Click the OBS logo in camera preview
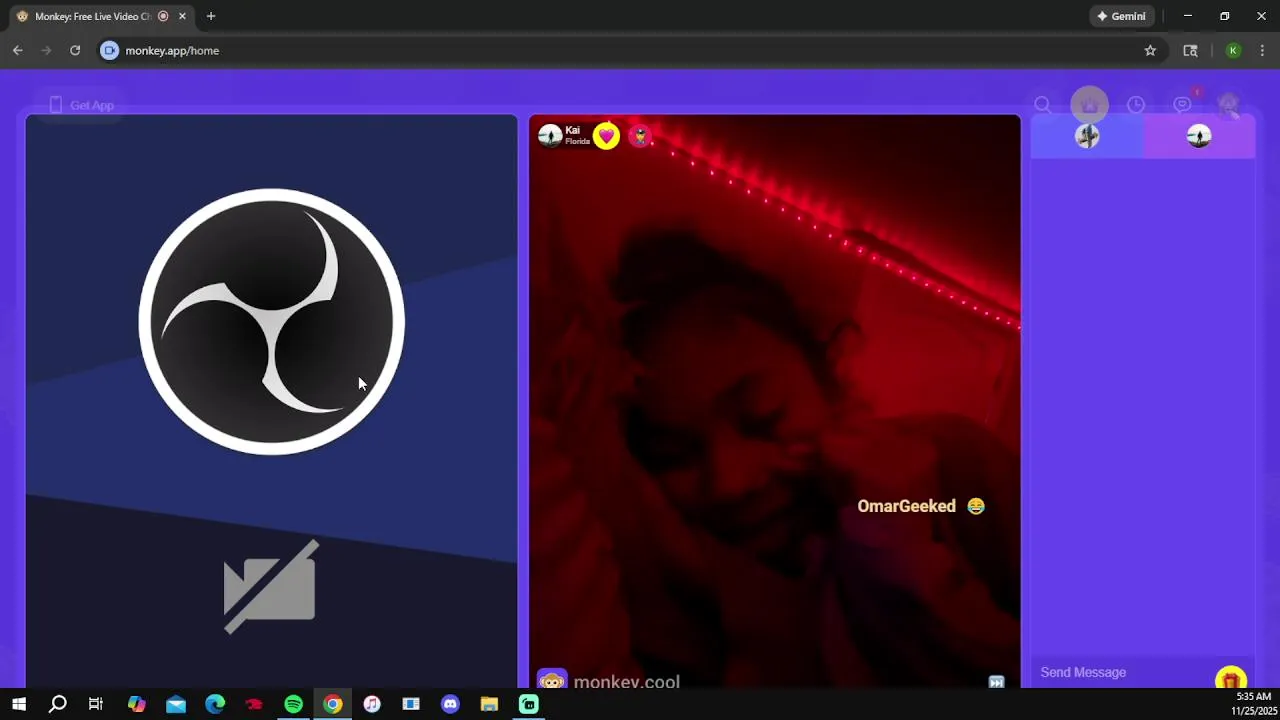Viewport: 1280px width, 720px height. tap(272, 321)
